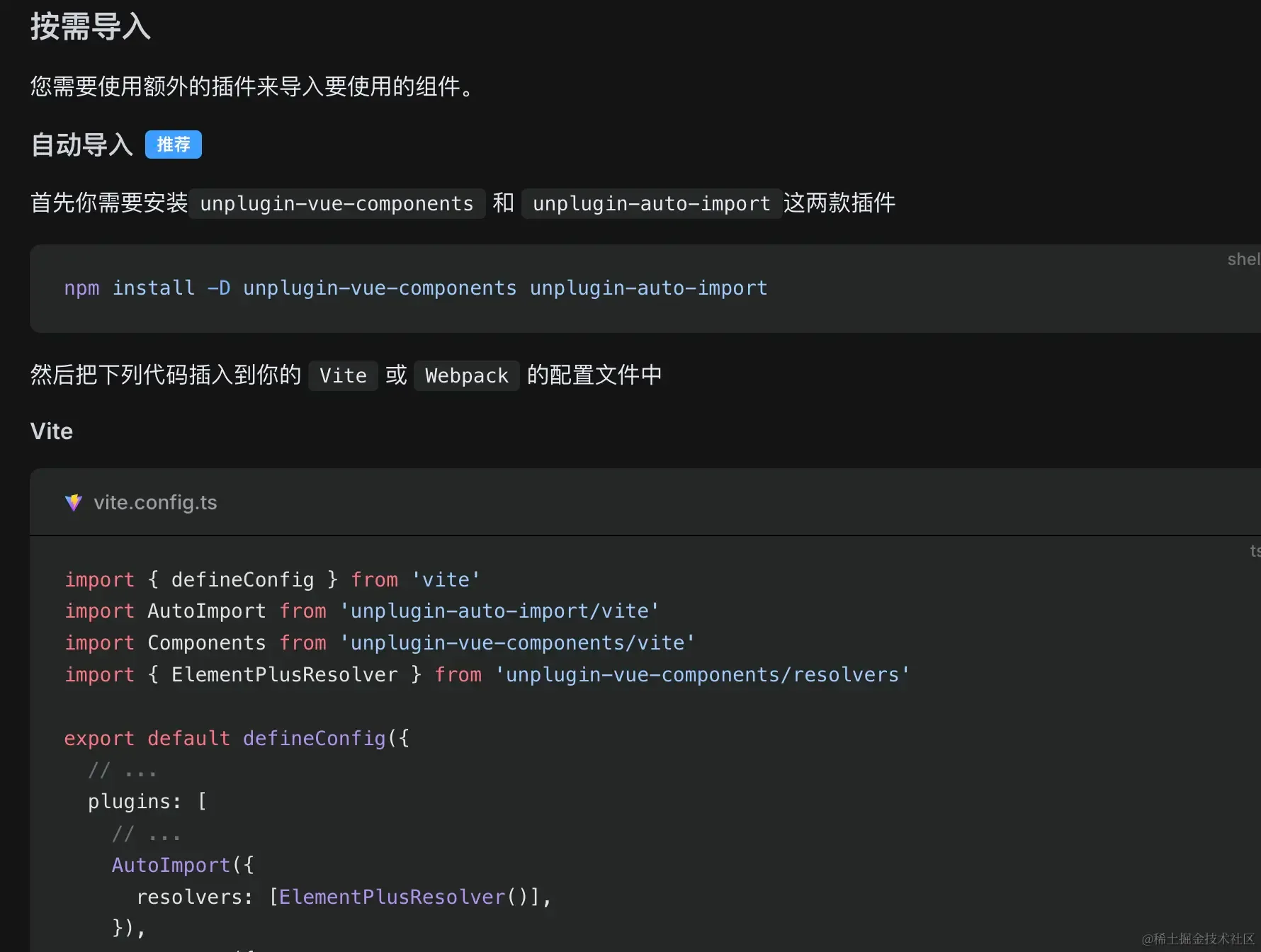Click the unplugin-auto-import inline code in paragraph
The height and width of the screenshot is (952, 1261).
coord(652,204)
